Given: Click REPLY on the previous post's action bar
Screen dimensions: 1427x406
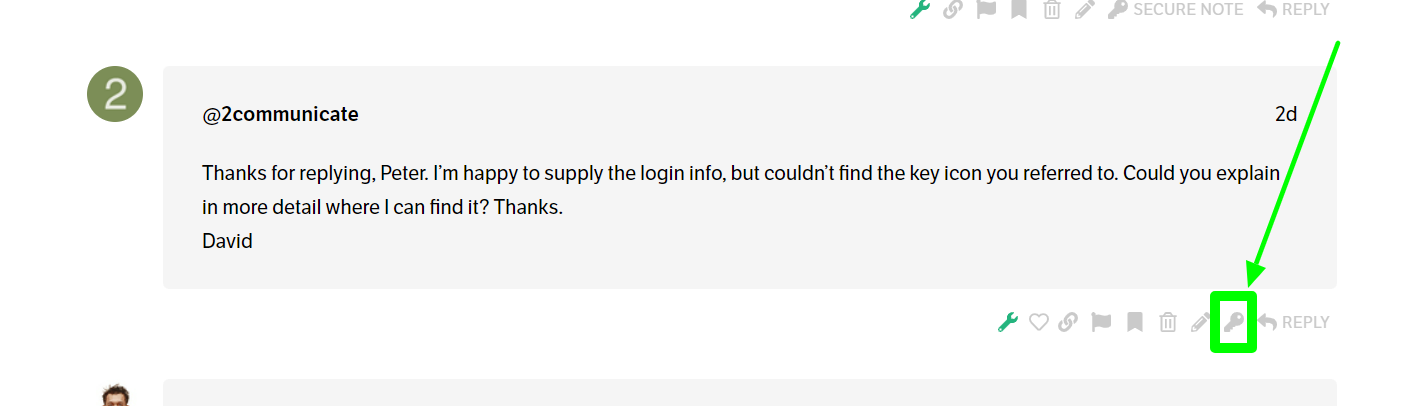Looking at the screenshot, I should pyautogui.click(x=1294, y=9).
